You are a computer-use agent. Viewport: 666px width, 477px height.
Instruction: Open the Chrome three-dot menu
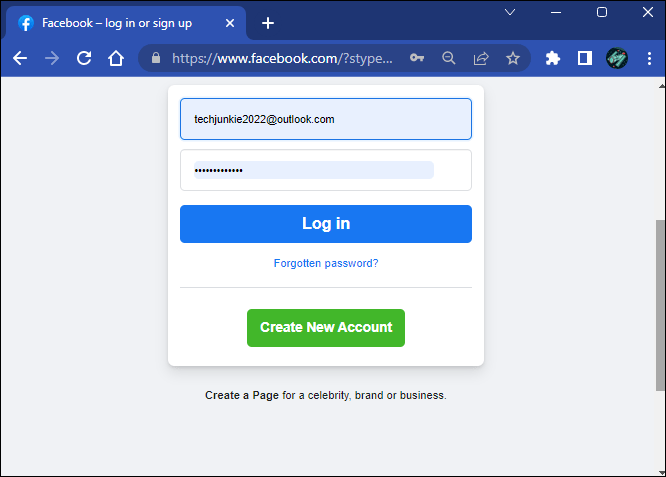649,58
